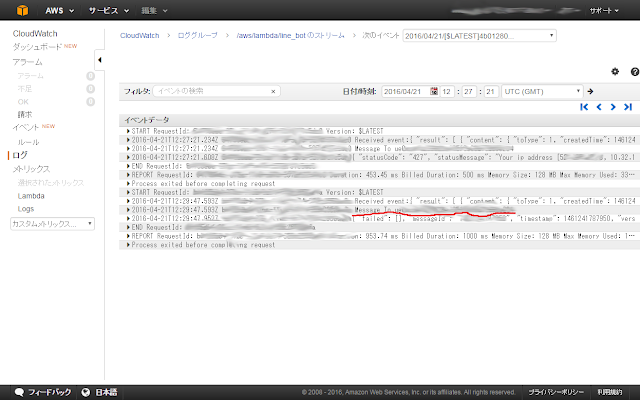
Task: Click second START RequestId Version $LATEST text
Action: pyautogui.click(x=257, y=192)
